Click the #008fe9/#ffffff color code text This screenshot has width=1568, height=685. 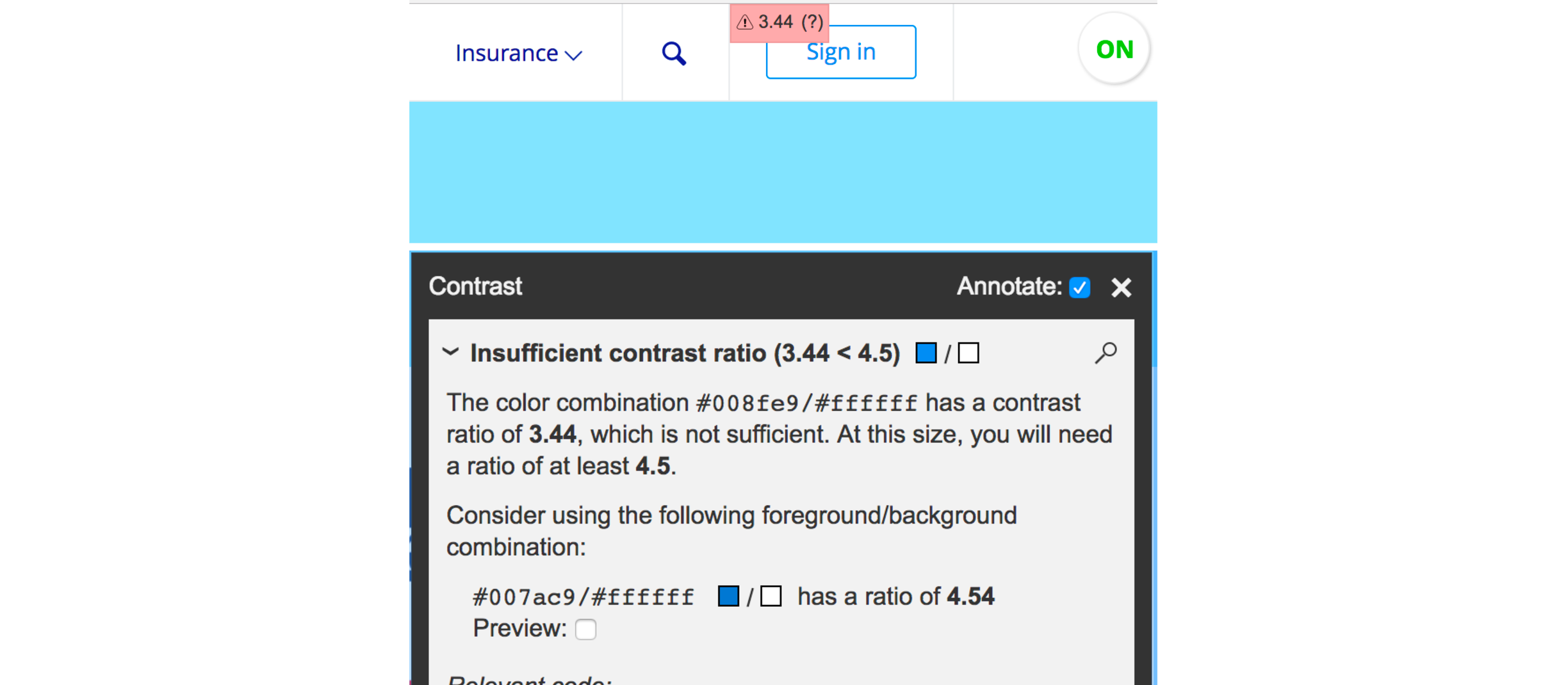(x=806, y=403)
